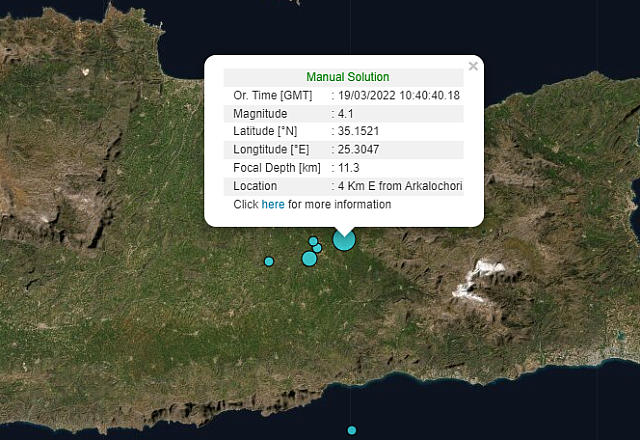Click the westernmost small earthquake marker

point(269,261)
